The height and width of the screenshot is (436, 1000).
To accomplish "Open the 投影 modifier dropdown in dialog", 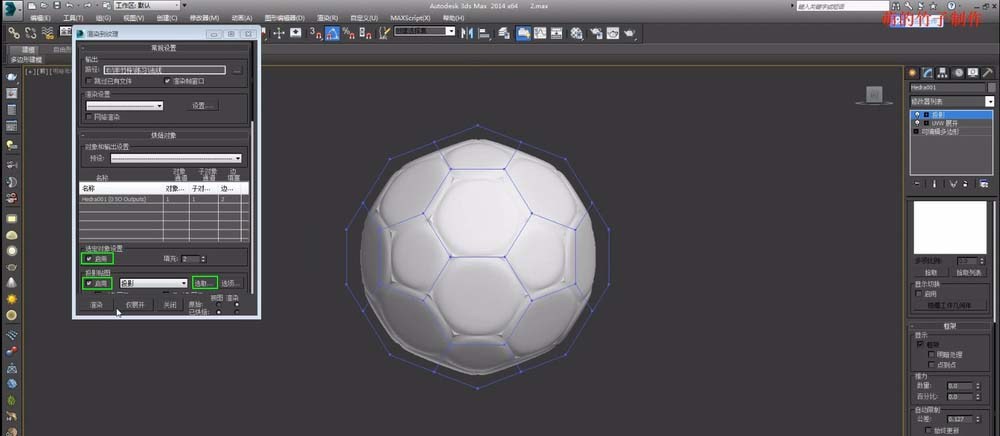I will pyautogui.click(x=153, y=284).
